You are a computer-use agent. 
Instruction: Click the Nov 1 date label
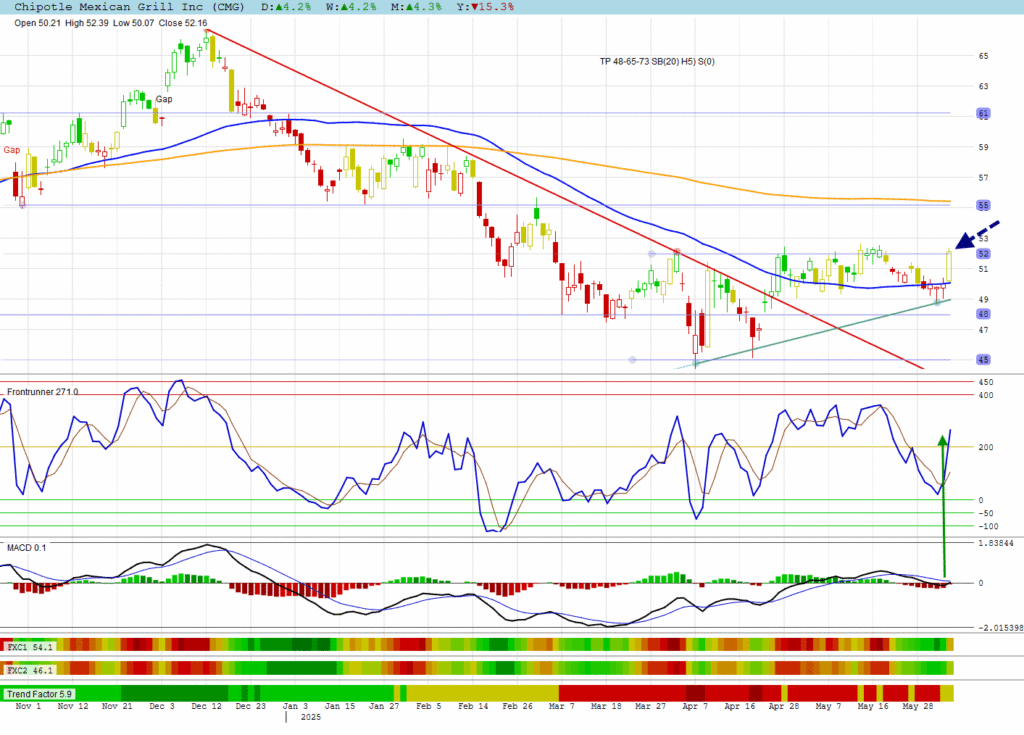click(x=28, y=706)
